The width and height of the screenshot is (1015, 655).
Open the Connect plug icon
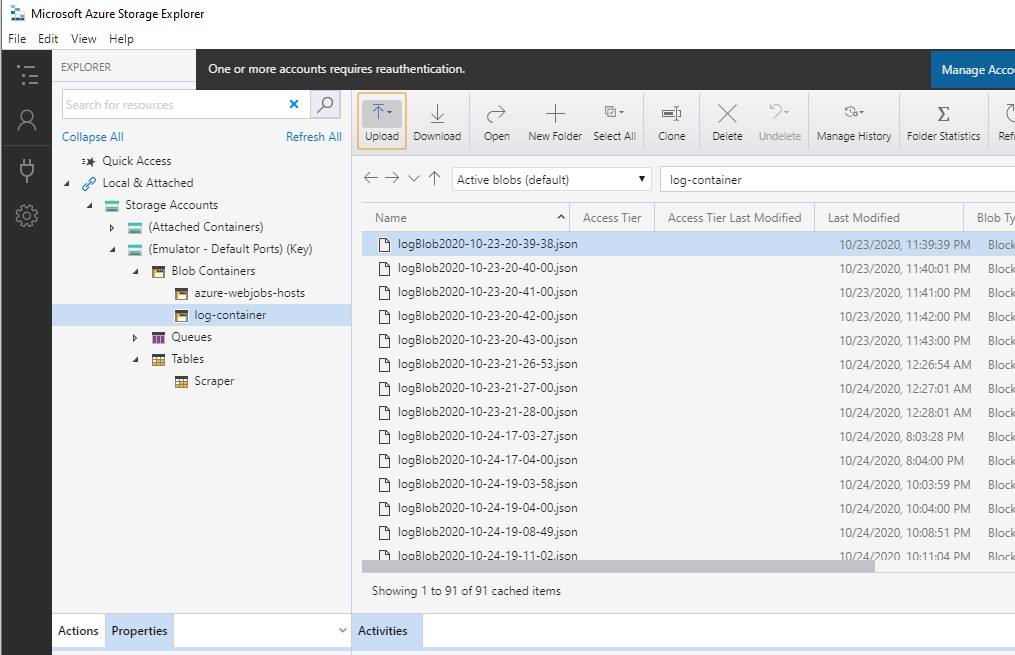27,170
